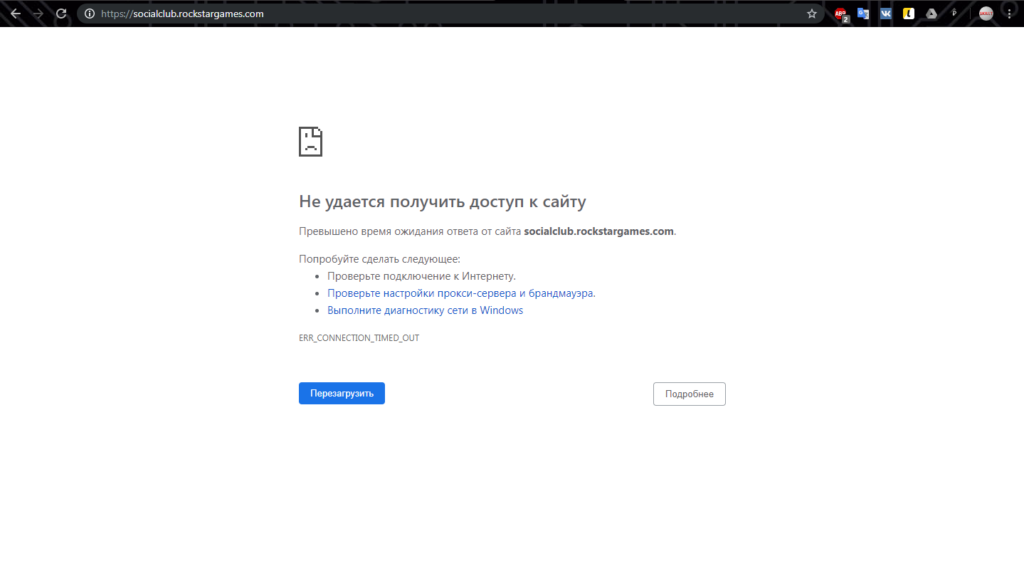The width and height of the screenshot is (1024, 588).
Task: Click the text Проверьте подключение к Интернету
Action: click(421, 276)
